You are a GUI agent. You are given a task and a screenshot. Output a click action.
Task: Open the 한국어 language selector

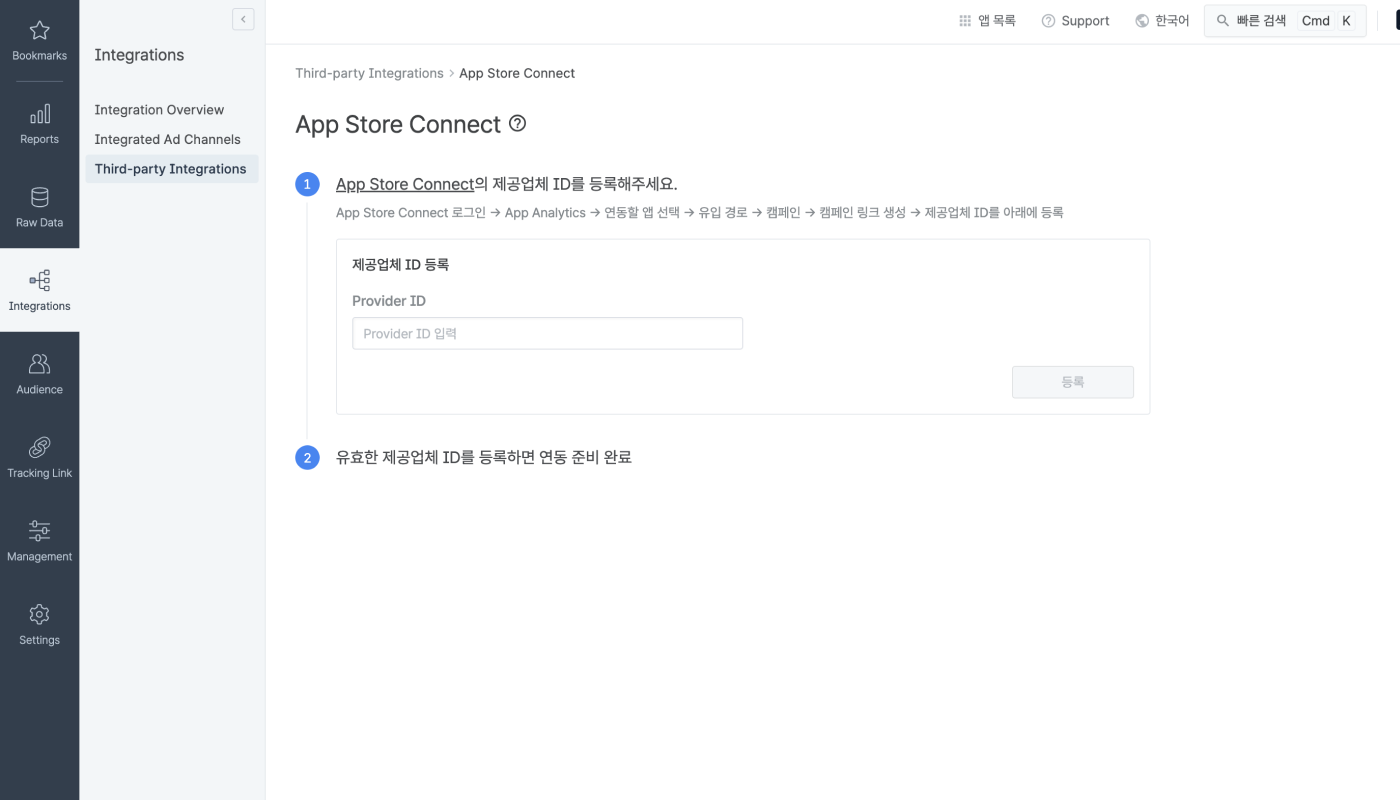coord(1162,21)
